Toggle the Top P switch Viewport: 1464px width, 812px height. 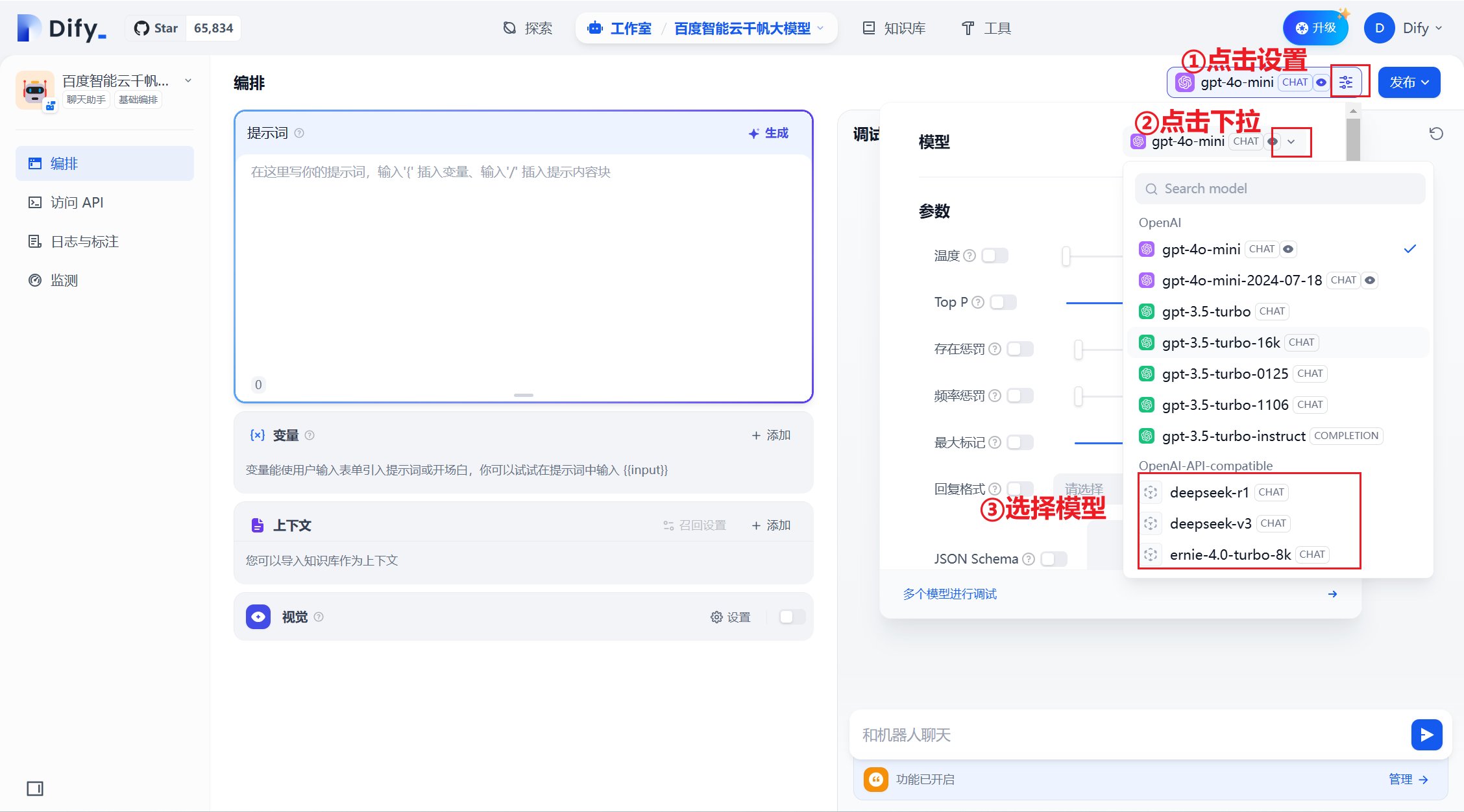[x=1003, y=302]
